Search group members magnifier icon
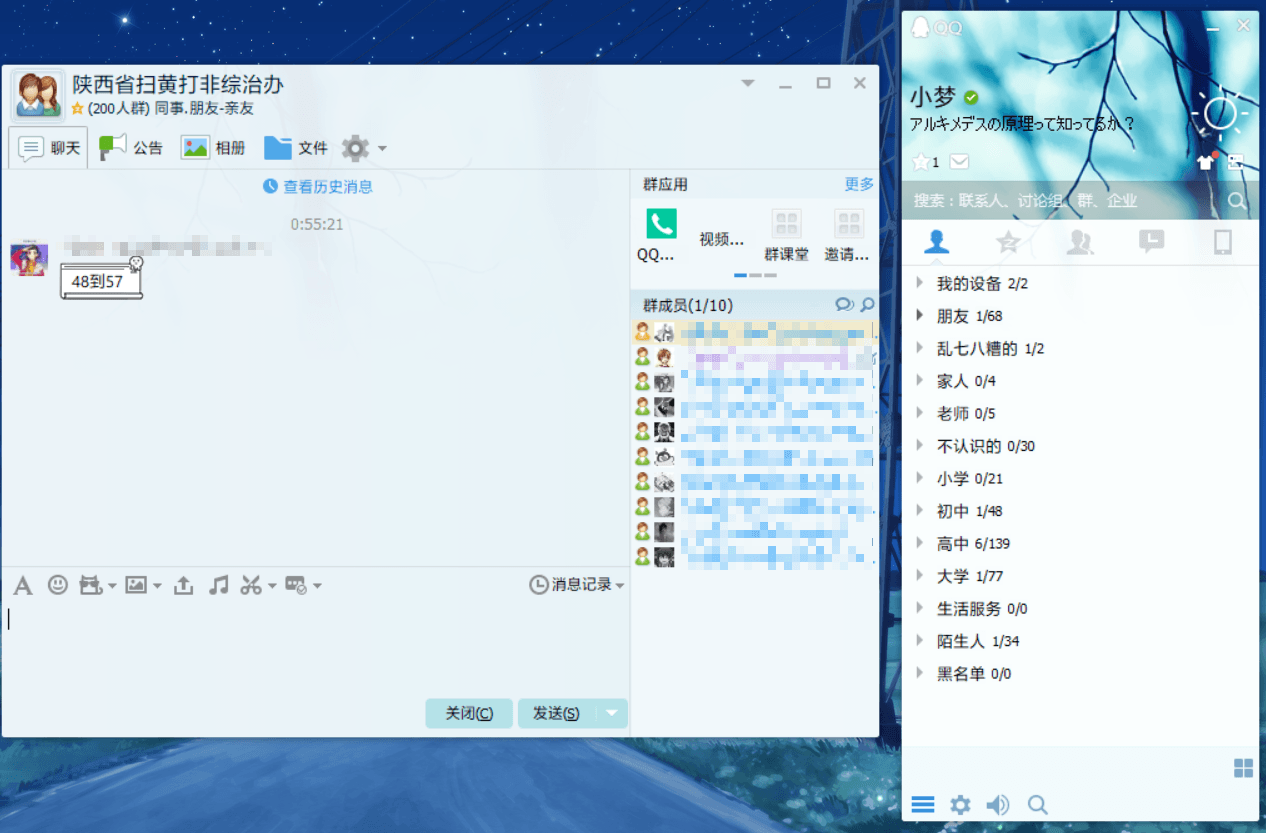Image resolution: width=1266 pixels, height=833 pixels. (x=867, y=305)
